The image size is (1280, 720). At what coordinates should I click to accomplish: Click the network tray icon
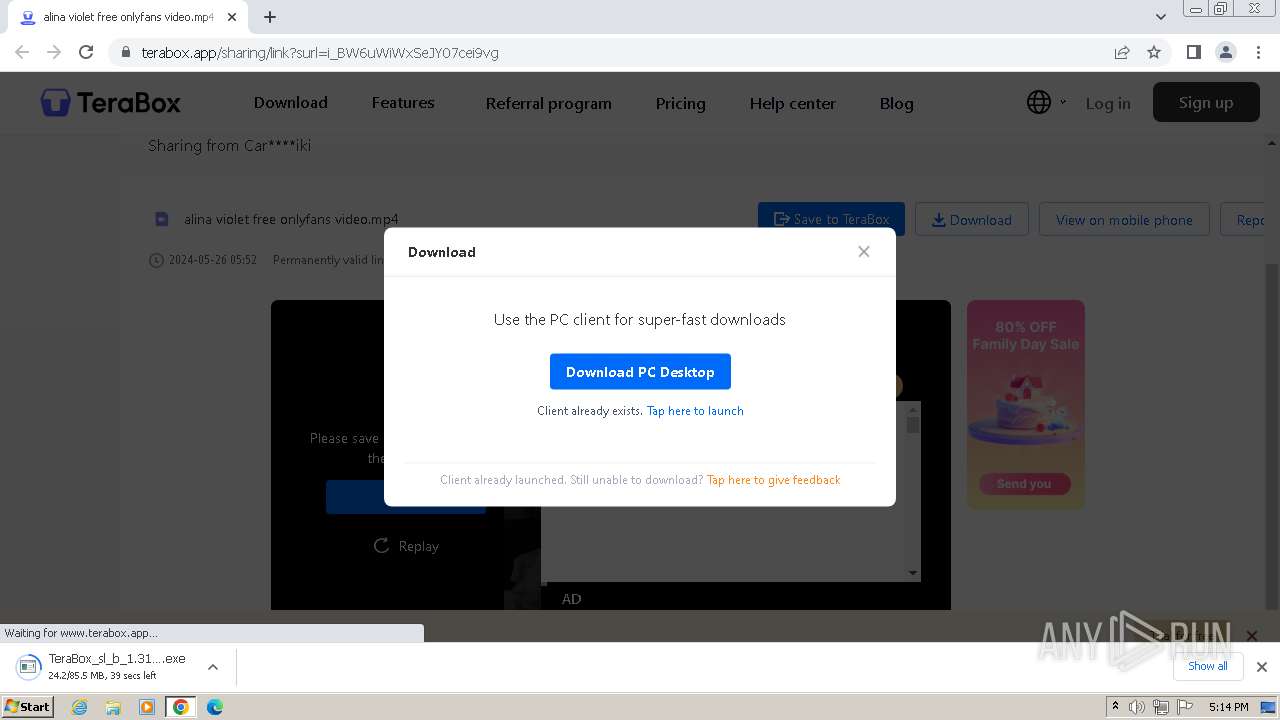tap(1160, 707)
